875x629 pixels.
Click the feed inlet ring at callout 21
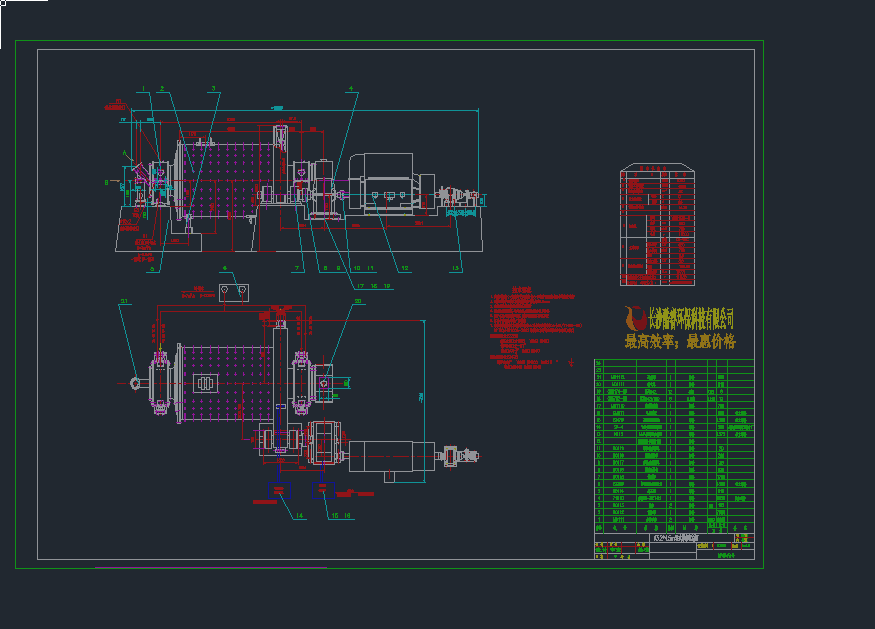click(x=138, y=380)
